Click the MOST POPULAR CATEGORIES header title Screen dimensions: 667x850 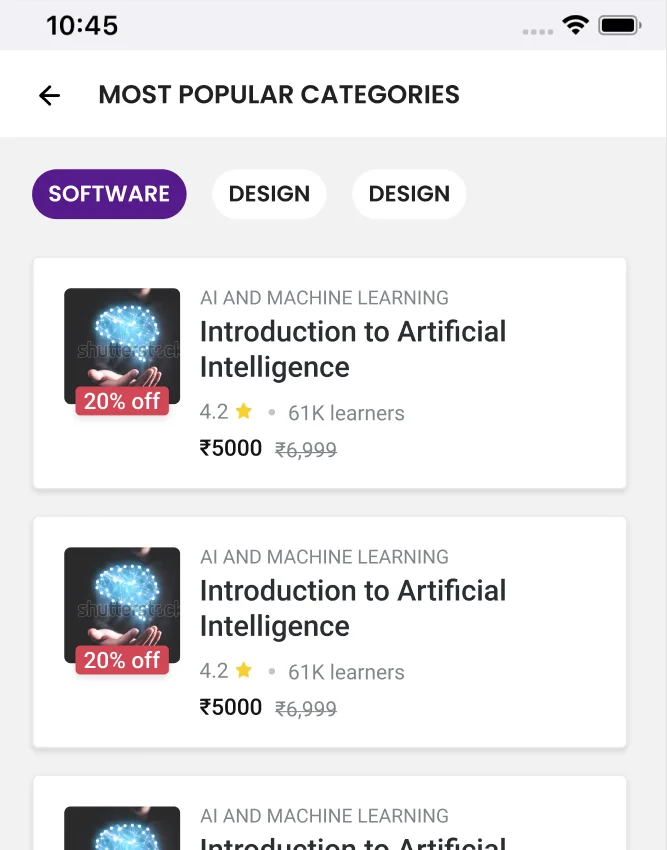coord(279,94)
